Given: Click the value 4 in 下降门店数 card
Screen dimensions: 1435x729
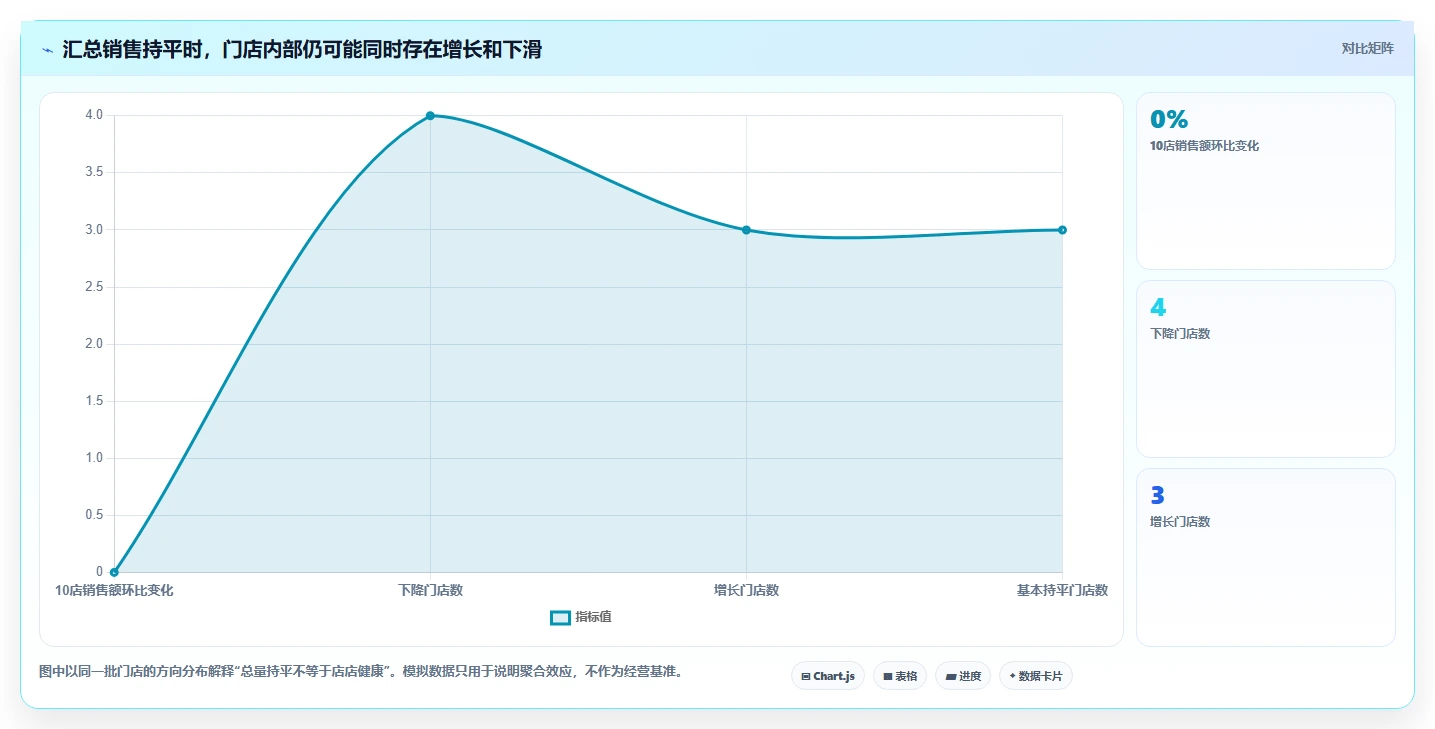Looking at the screenshot, I should pos(1158,308).
